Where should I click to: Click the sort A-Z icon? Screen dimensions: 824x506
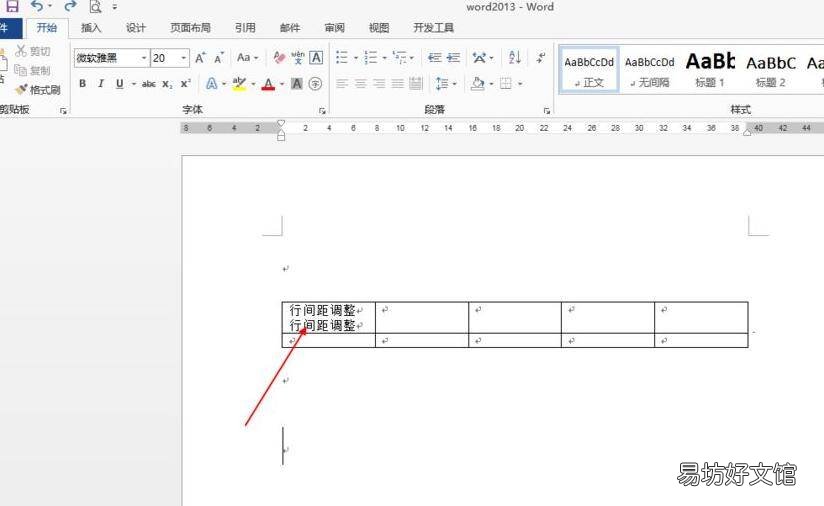[x=515, y=57]
